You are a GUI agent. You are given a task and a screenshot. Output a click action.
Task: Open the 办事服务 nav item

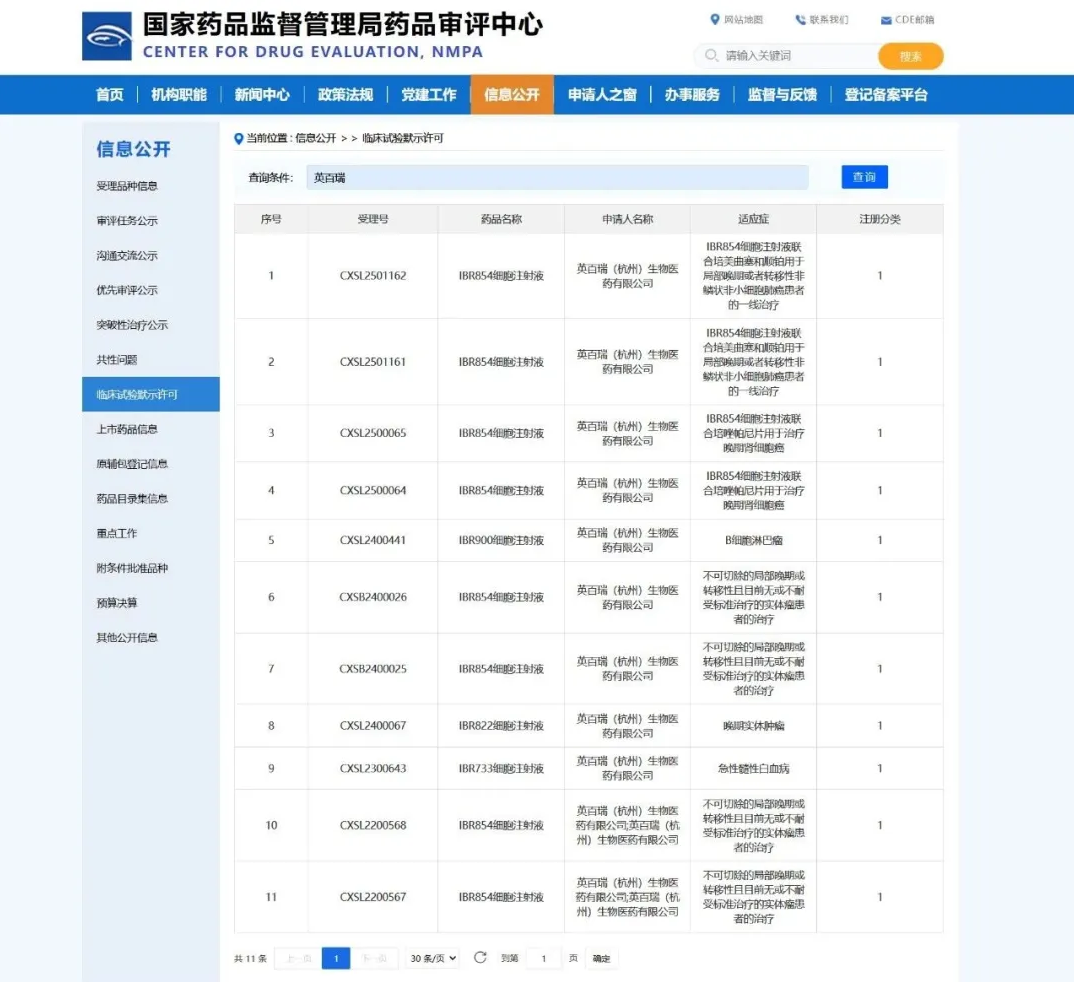click(692, 95)
